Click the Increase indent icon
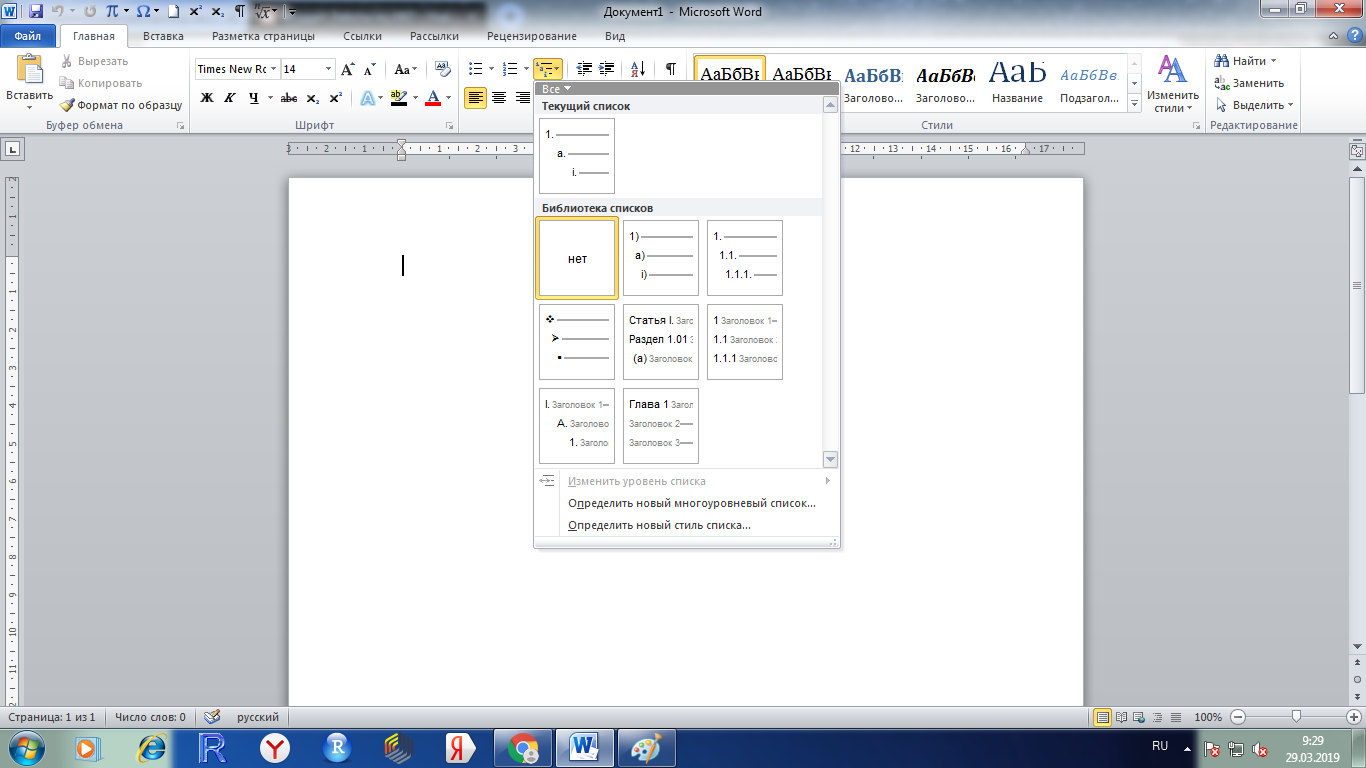Viewport: 1366px width, 768px height. coord(606,69)
